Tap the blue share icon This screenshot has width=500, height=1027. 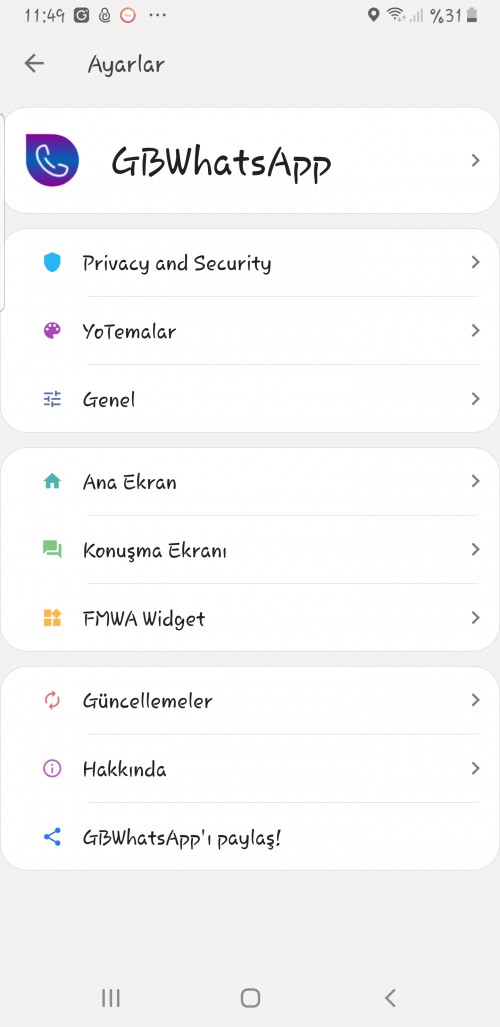(52, 836)
